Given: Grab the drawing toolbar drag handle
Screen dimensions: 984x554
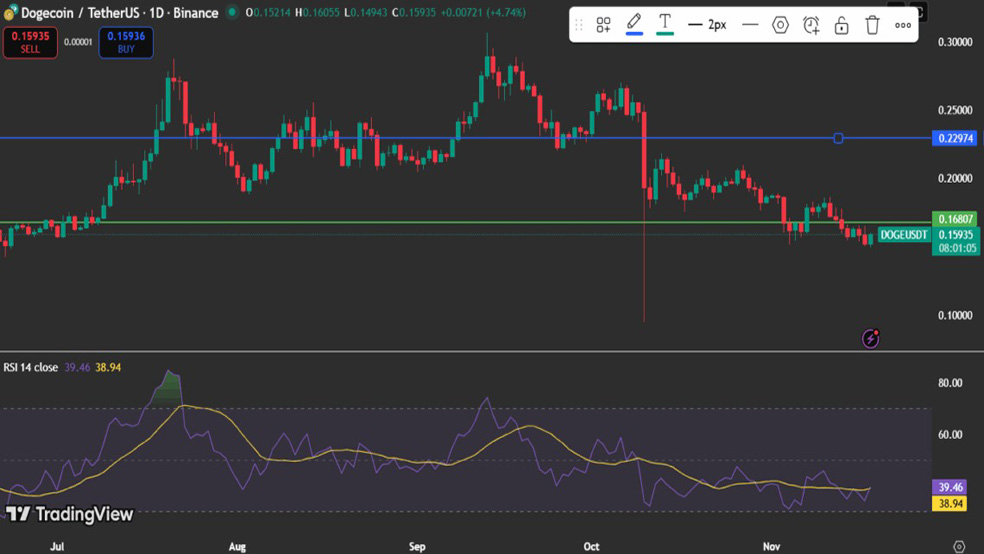Looking at the screenshot, I should [579, 25].
